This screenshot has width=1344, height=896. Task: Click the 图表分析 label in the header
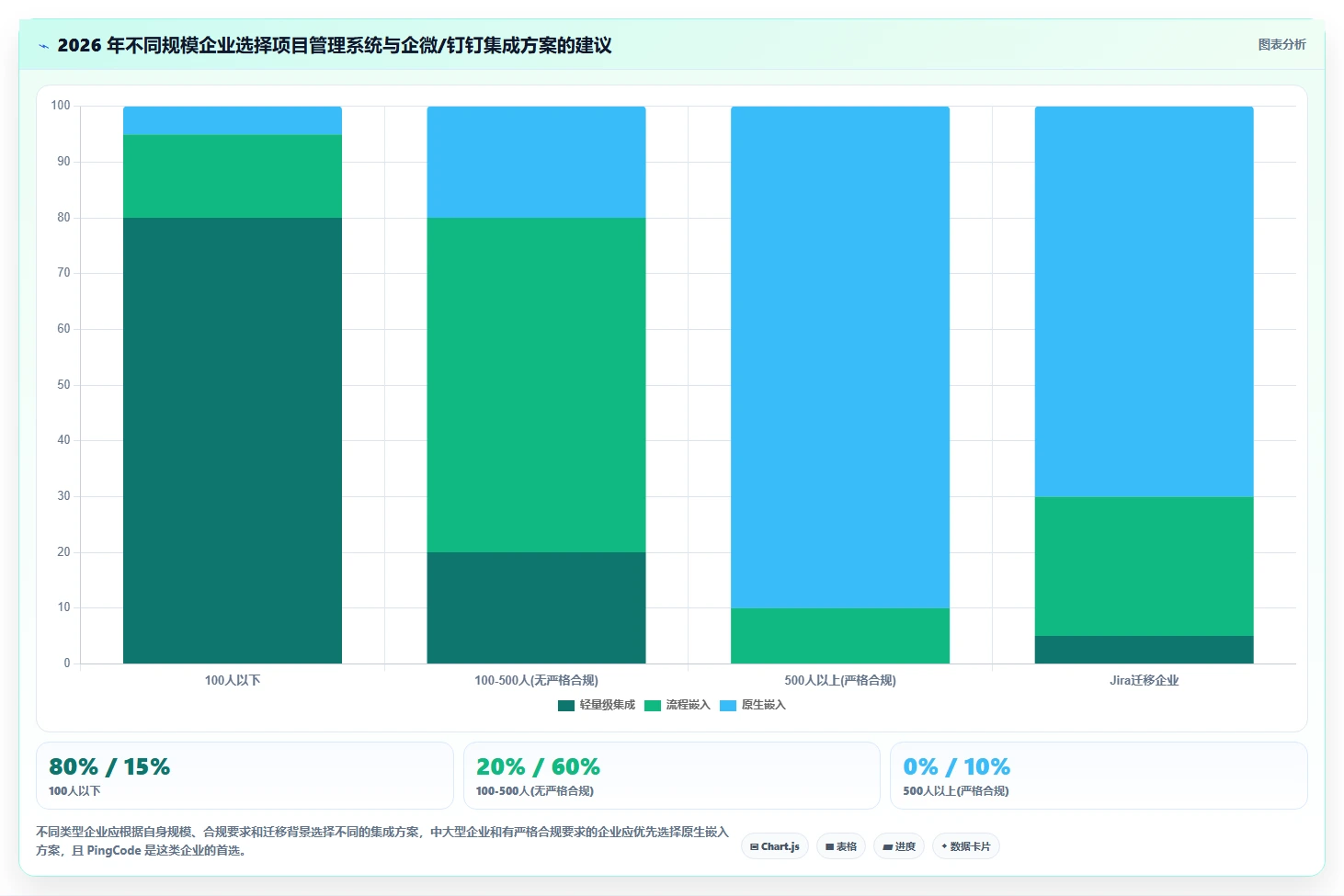click(x=1281, y=44)
